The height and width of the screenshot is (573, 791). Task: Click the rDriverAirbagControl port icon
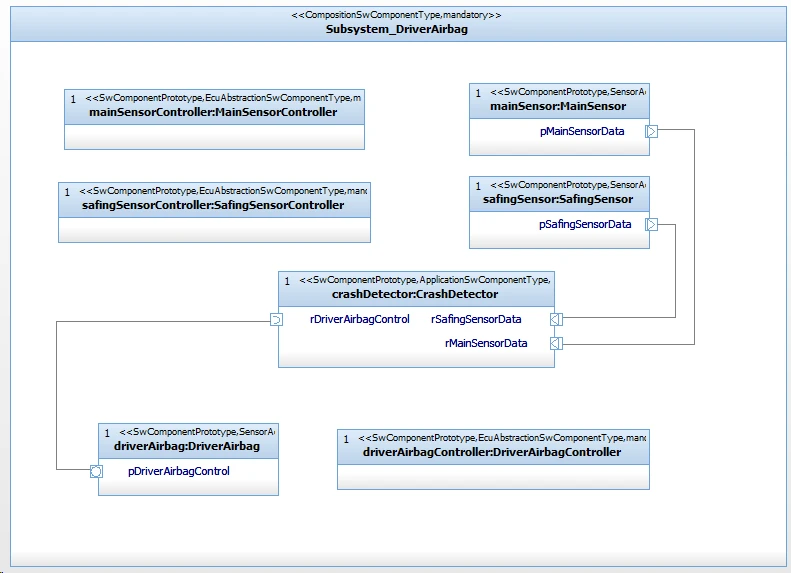click(x=277, y=320)
